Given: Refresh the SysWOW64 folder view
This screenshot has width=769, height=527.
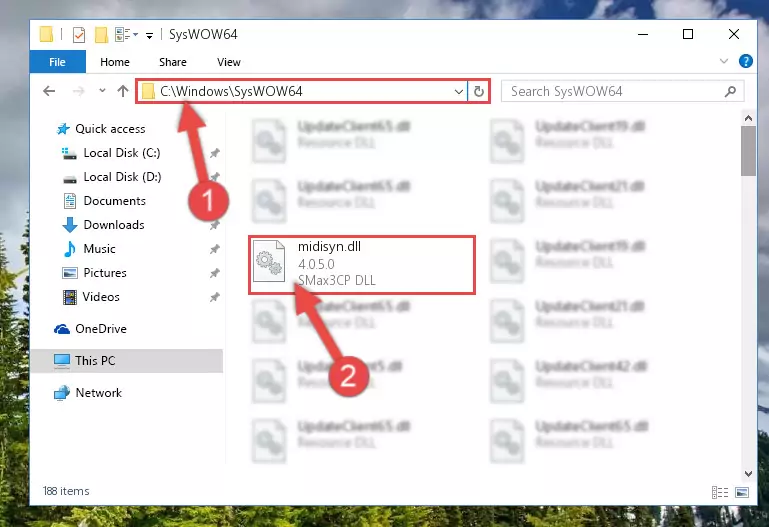Looking at the screenshot, I should click(x=479, y=92).
